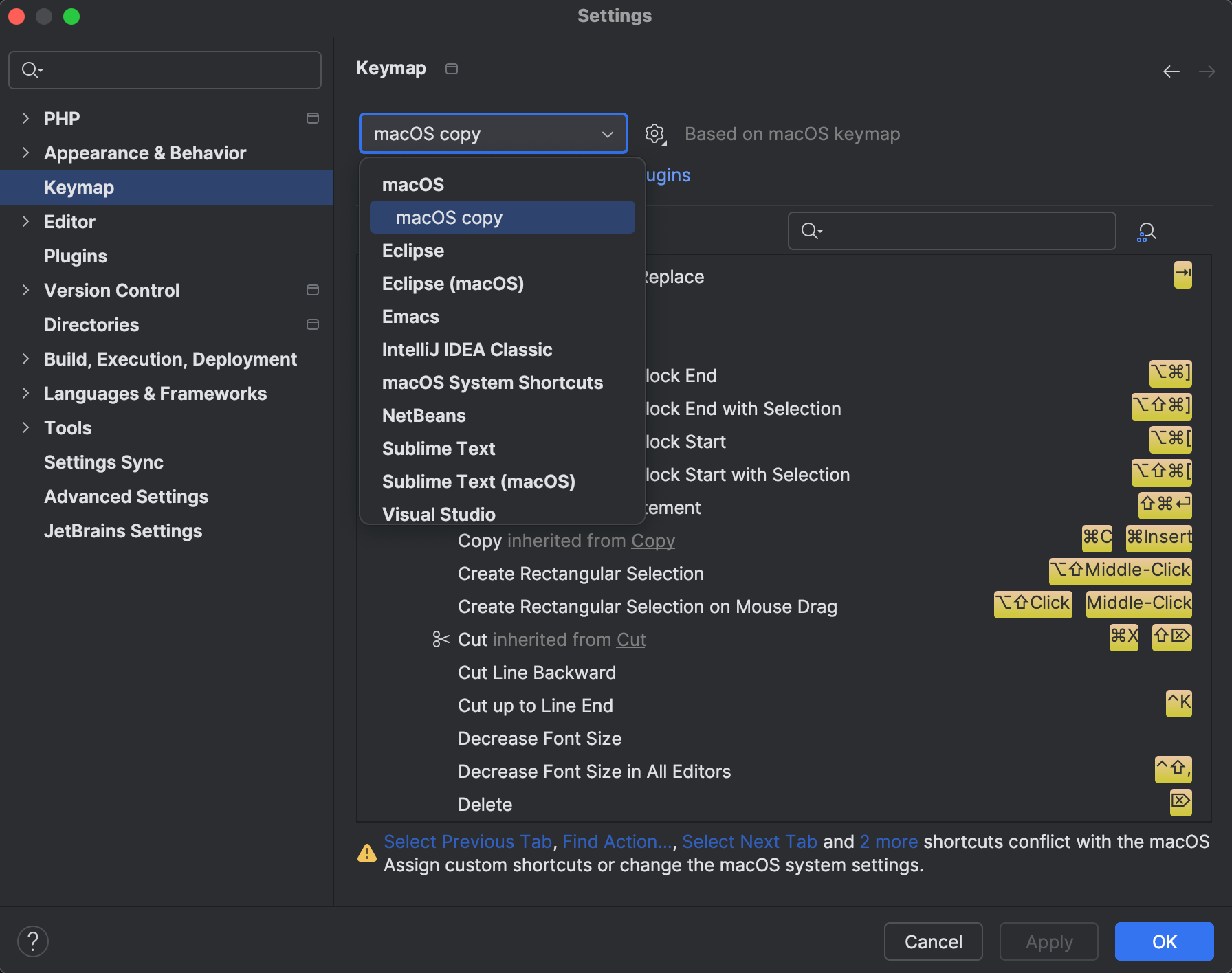Click the help question mark icon
The height and width of the screenshot is (973, 1232).
point(32,941)
